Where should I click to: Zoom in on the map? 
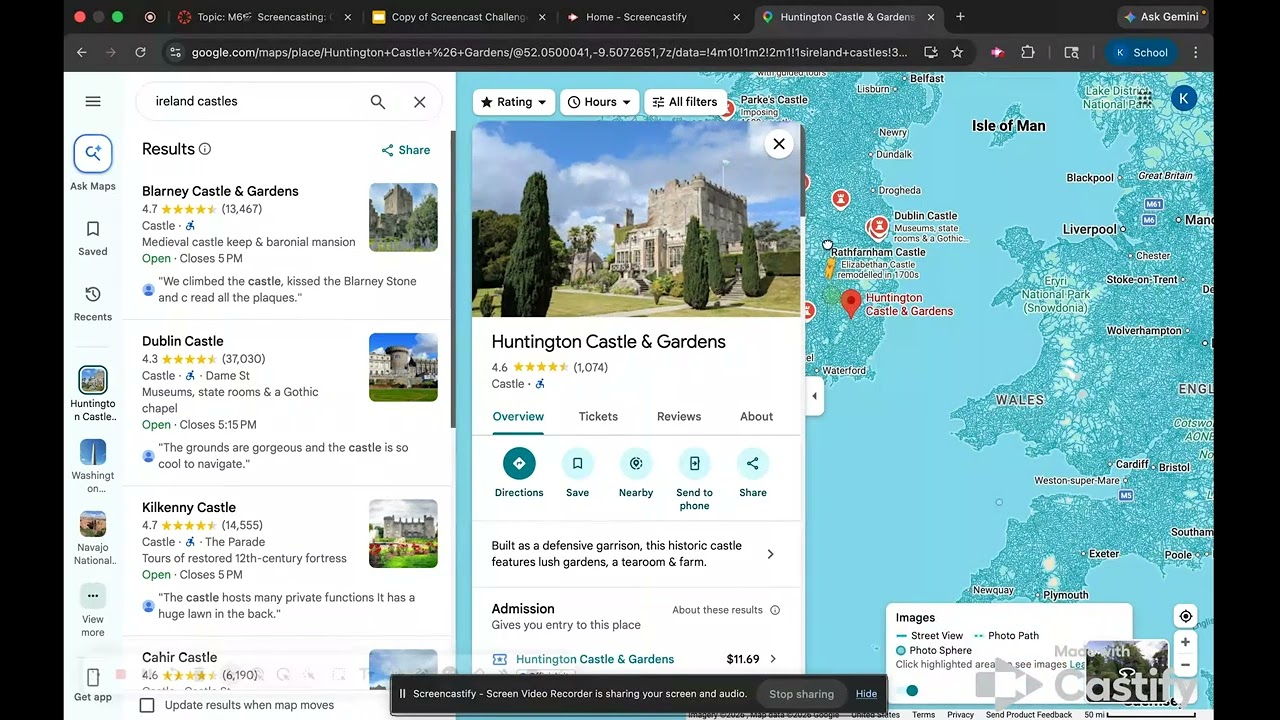click(x=1185, y=643)
